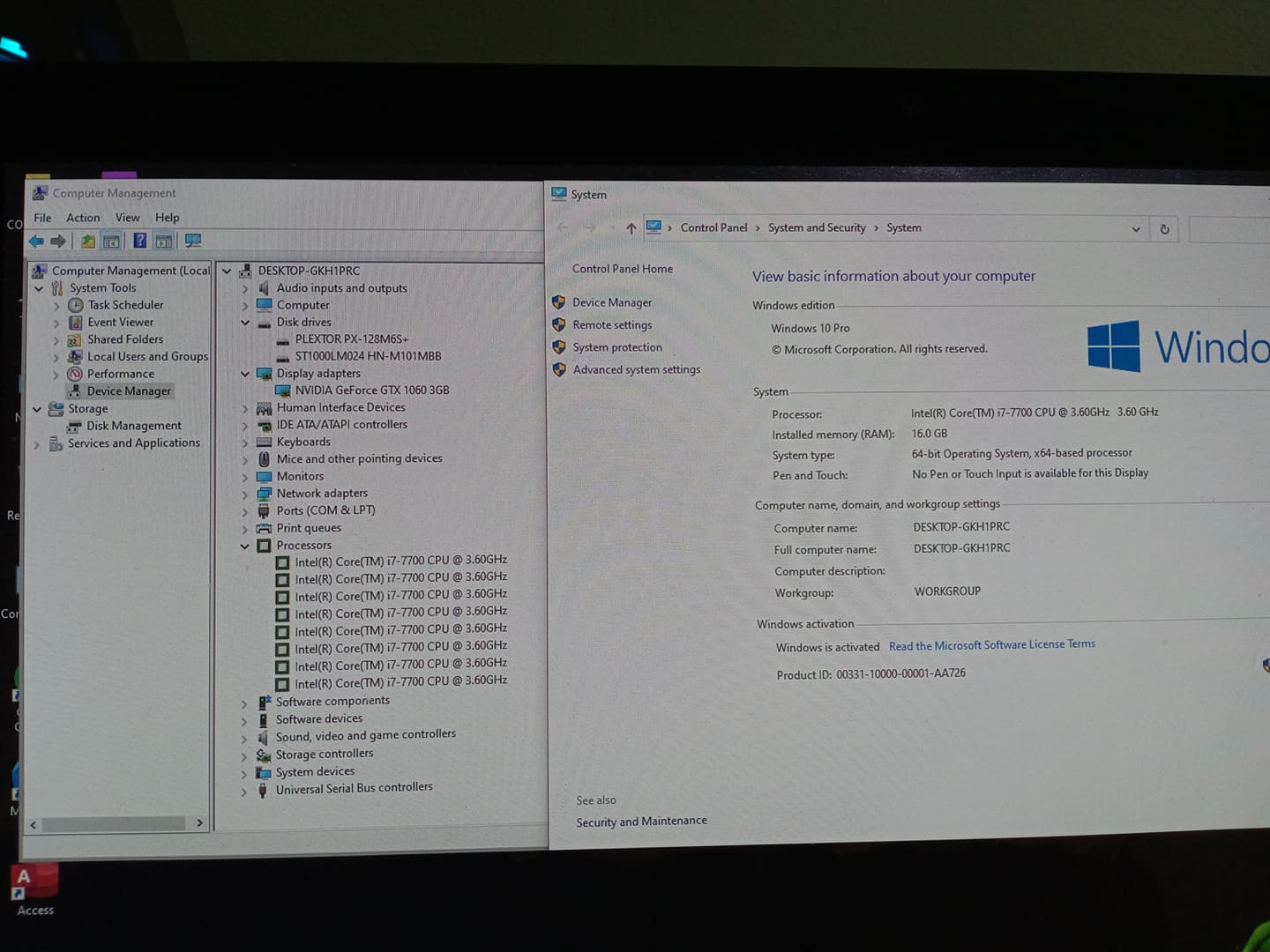Open the View menu

[127, 218]
